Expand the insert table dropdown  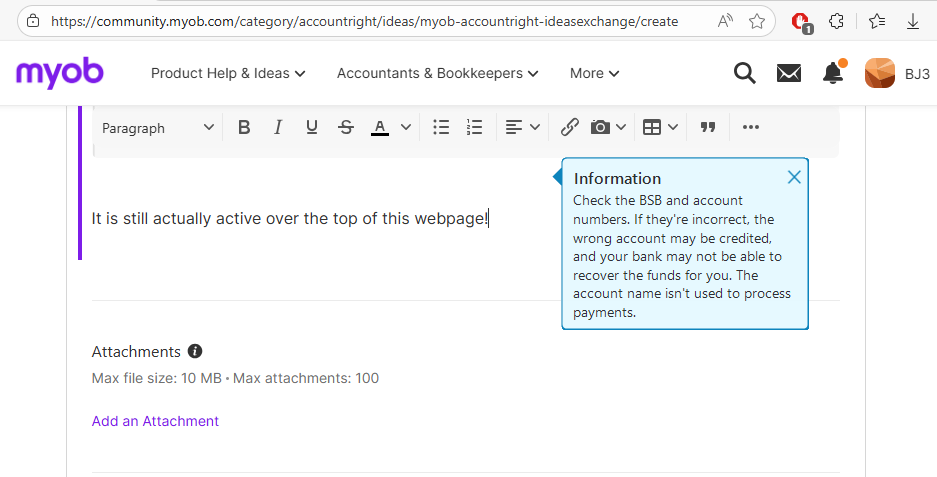[660, 127]
